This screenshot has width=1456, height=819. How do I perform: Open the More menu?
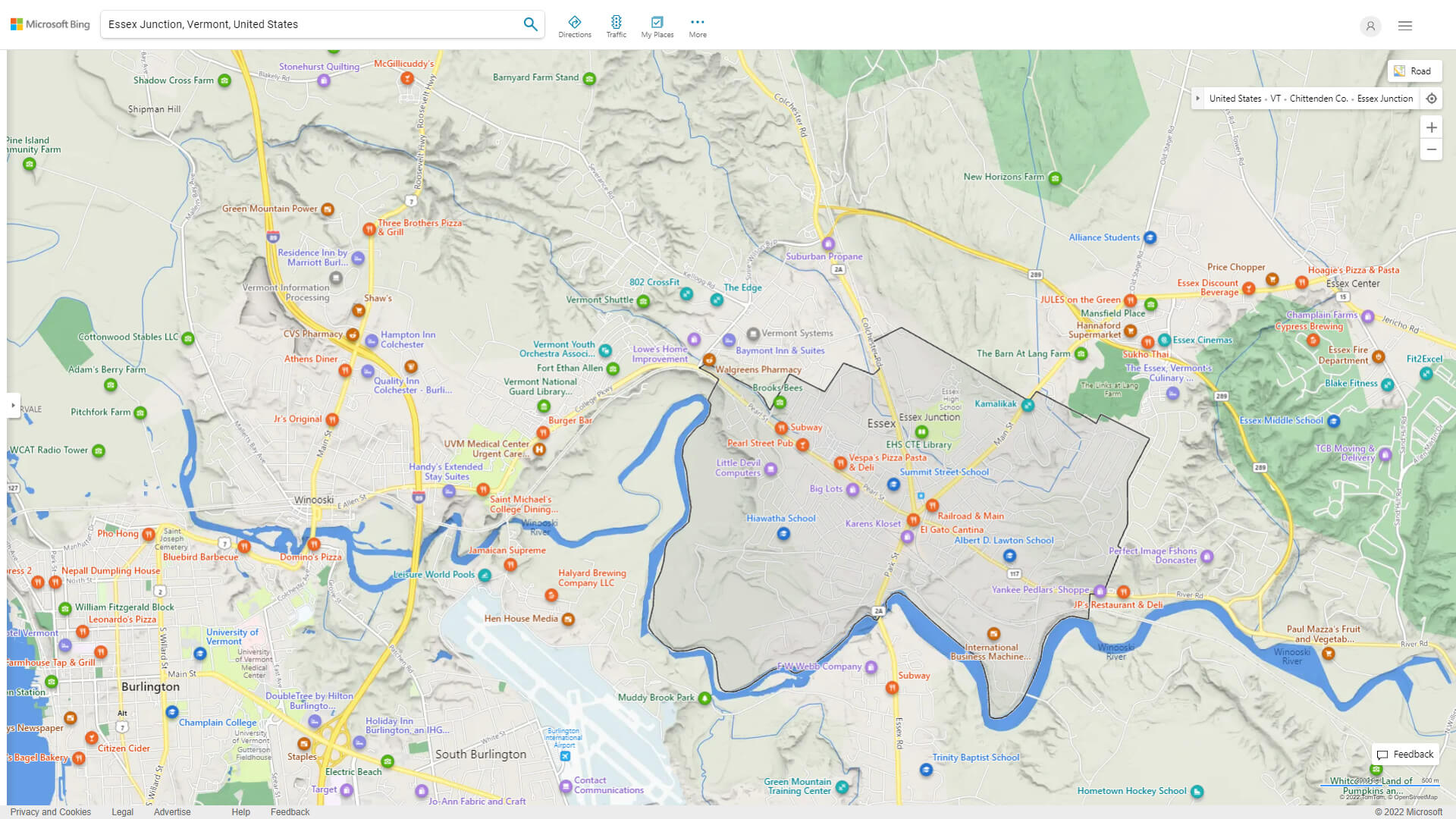pos(697,24)
